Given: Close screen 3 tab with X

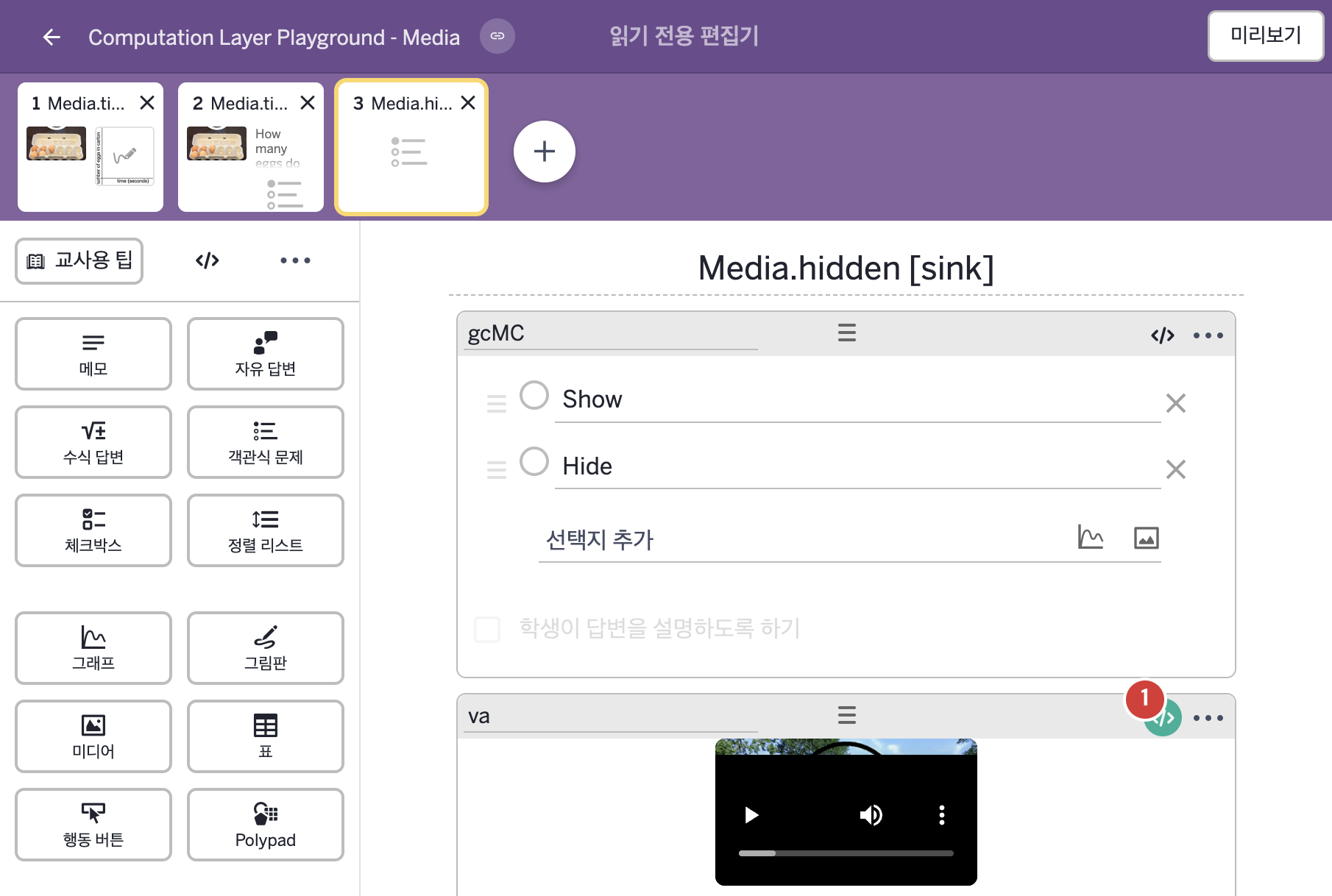Looking at the screenshot, I should tap(468, 103).
